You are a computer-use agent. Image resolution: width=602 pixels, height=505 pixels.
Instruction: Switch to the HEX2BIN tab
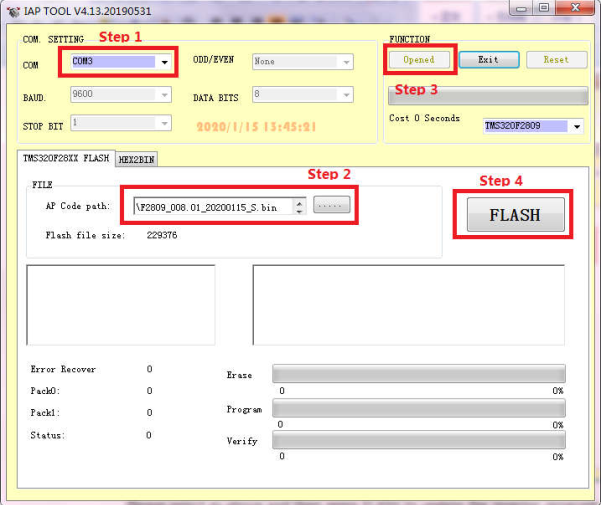[x=136, y=159]
